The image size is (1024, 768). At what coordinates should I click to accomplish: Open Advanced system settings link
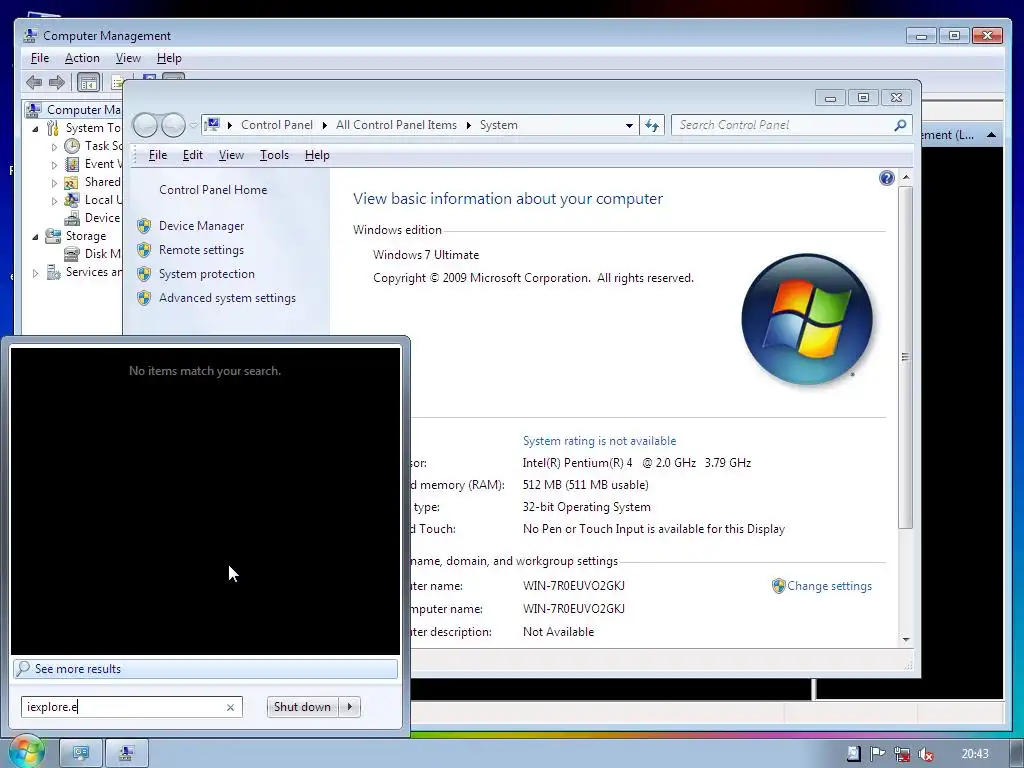227,298
